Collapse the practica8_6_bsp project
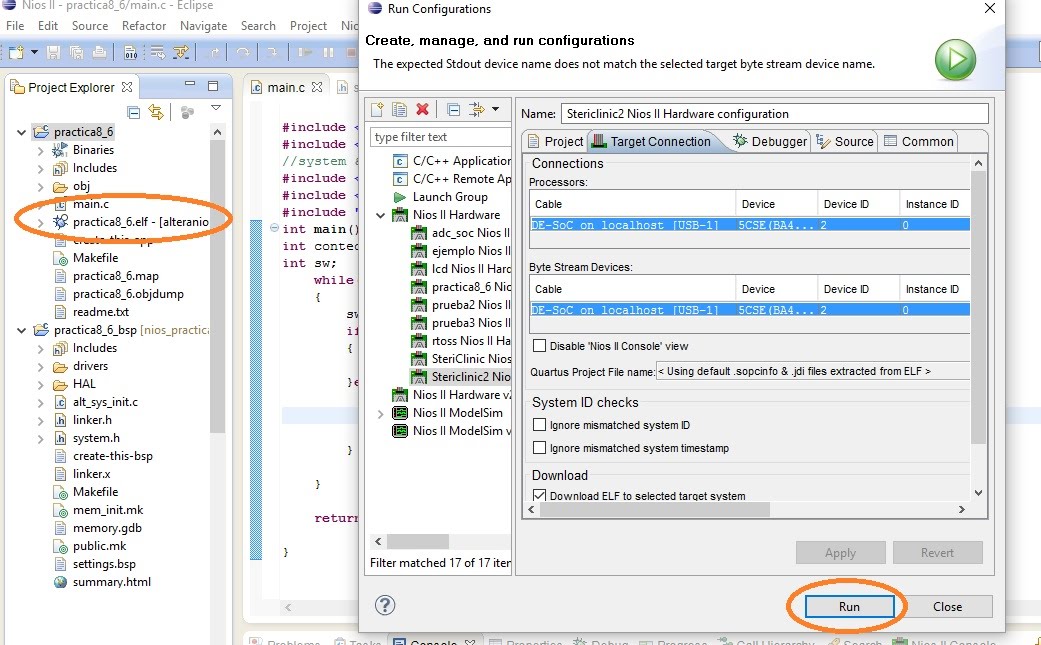Viewport: 1041px width, 645px height. tap(21, 330)
